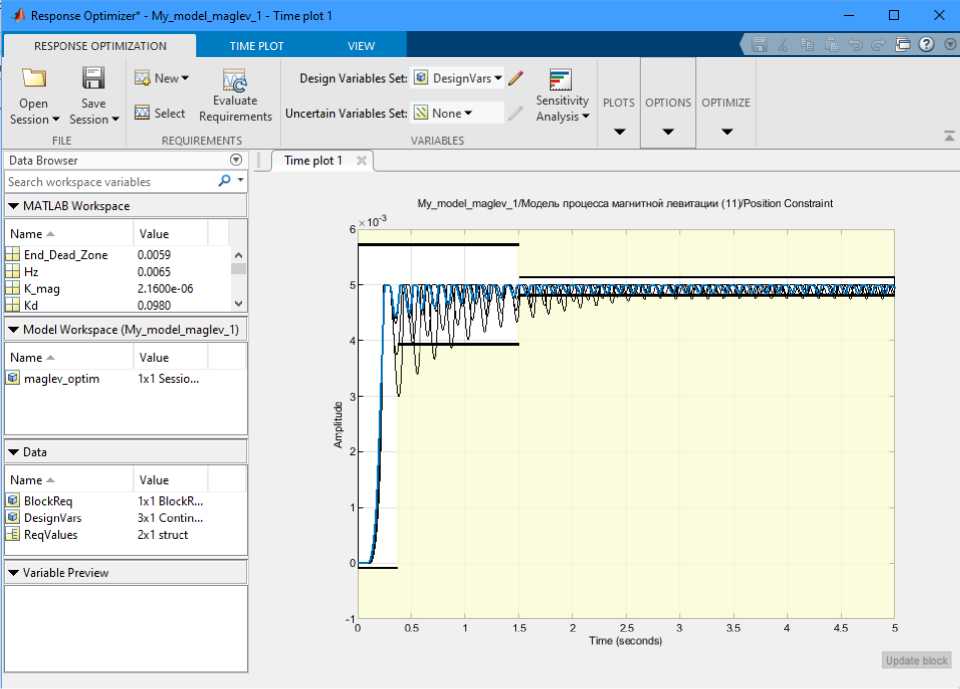Screen dimensions: 960x689
Task: Collapse the Variable Preview section
Action: tap(13, 573)
